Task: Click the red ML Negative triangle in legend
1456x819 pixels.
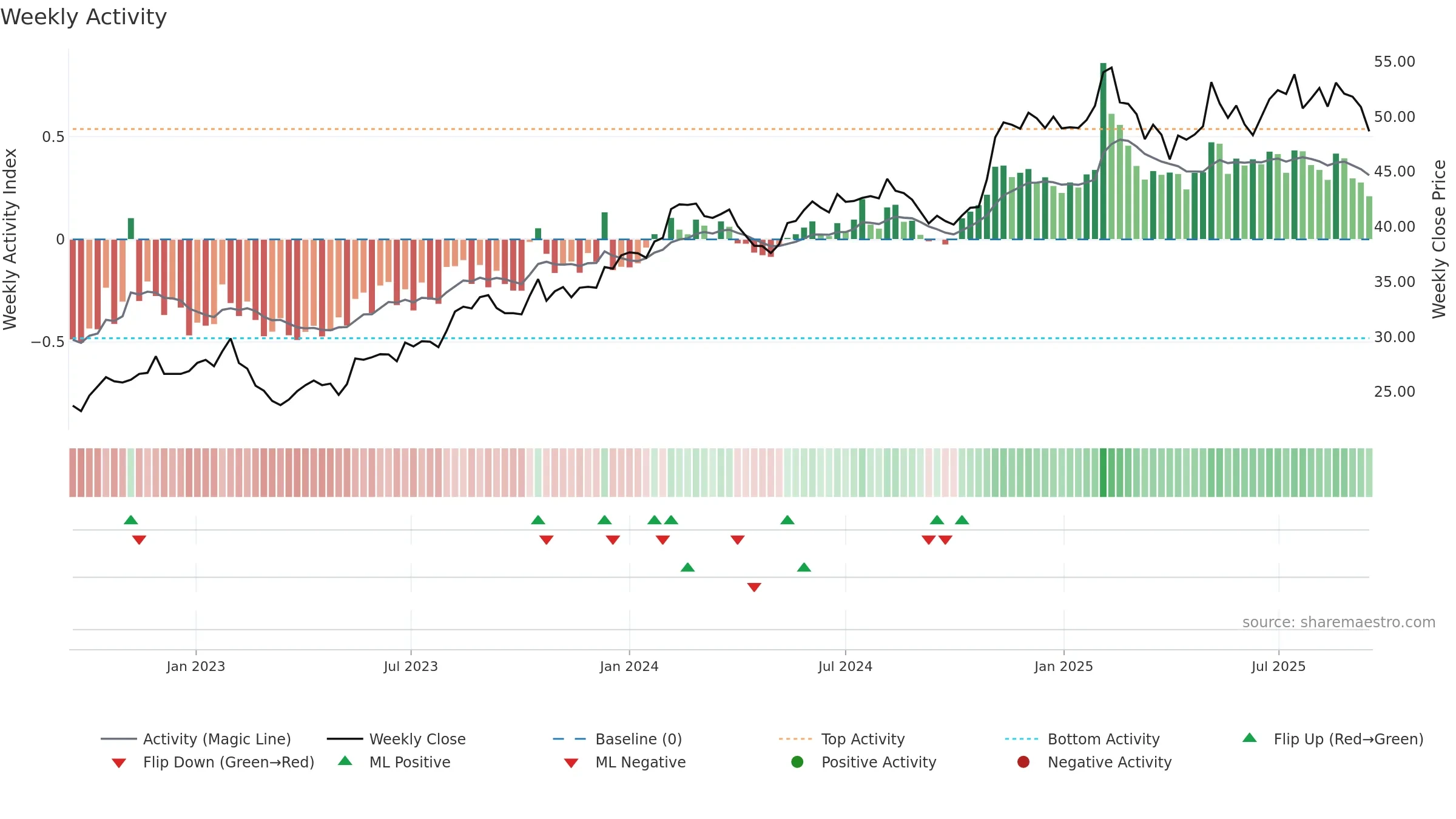Action: coord(571,763)
